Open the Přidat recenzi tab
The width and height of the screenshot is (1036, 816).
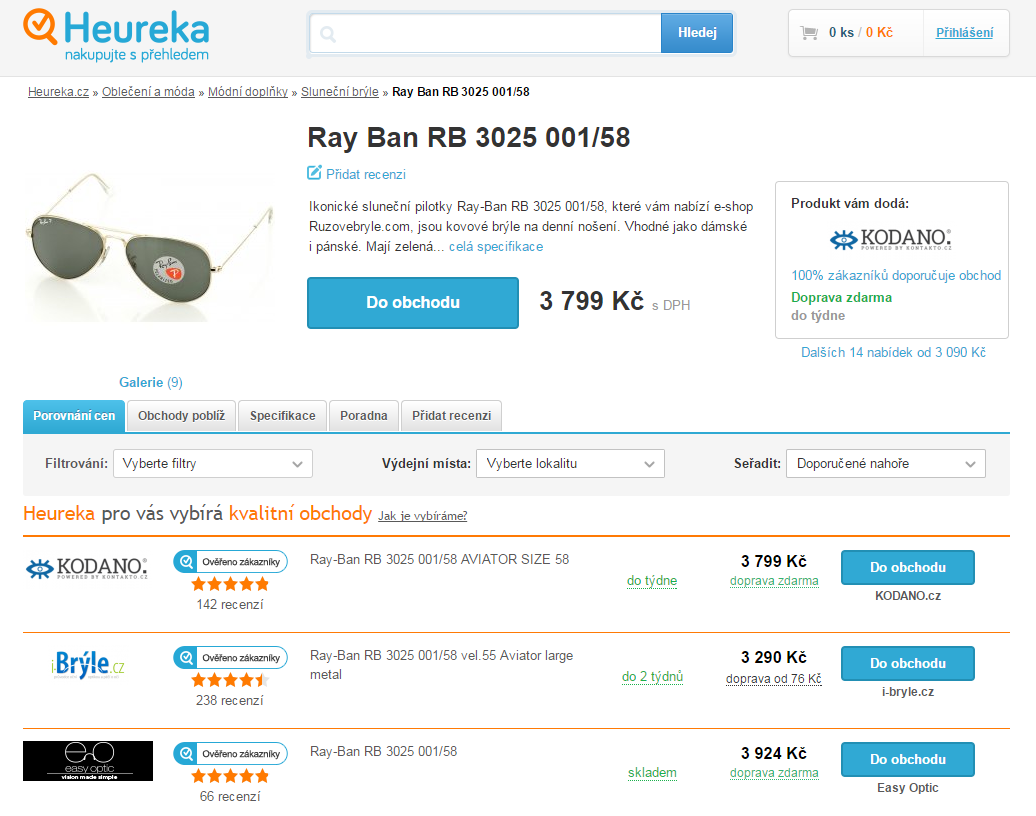[451, 416]
